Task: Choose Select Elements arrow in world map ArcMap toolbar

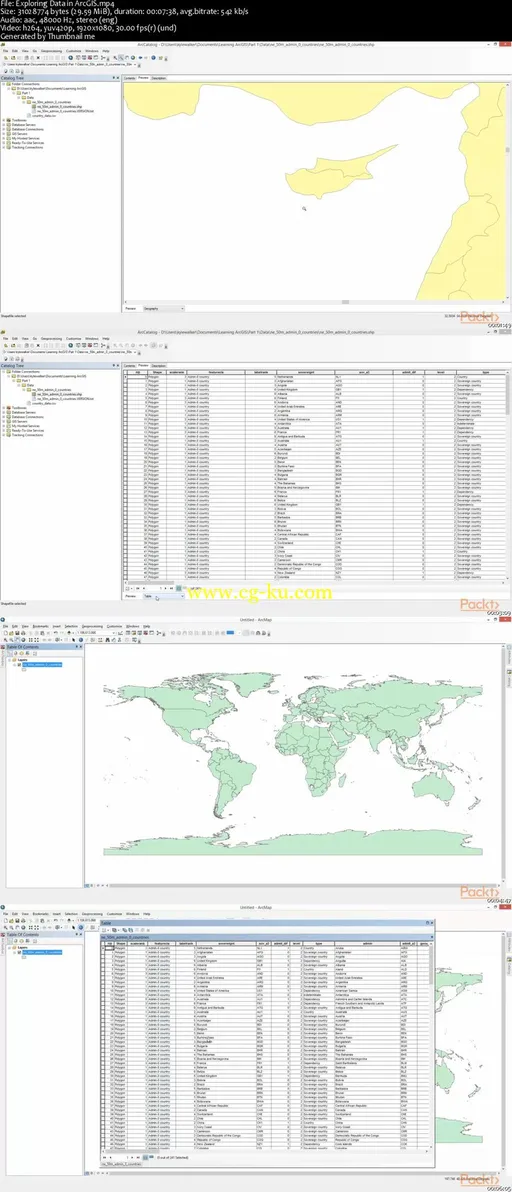Action: [74, 639]
